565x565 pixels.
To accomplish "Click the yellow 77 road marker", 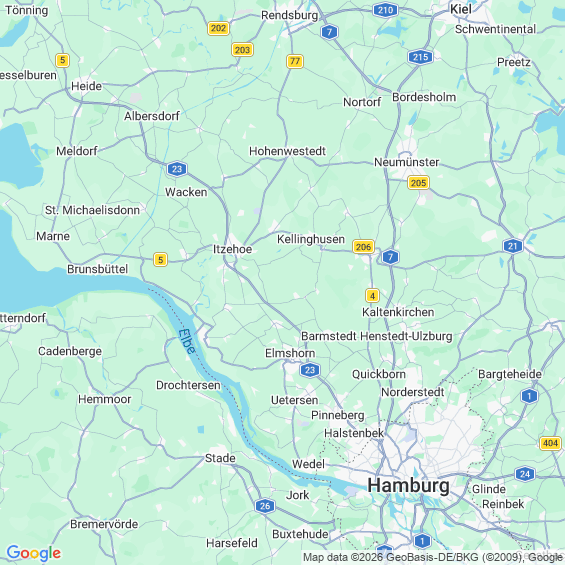I will pos(295,61).
